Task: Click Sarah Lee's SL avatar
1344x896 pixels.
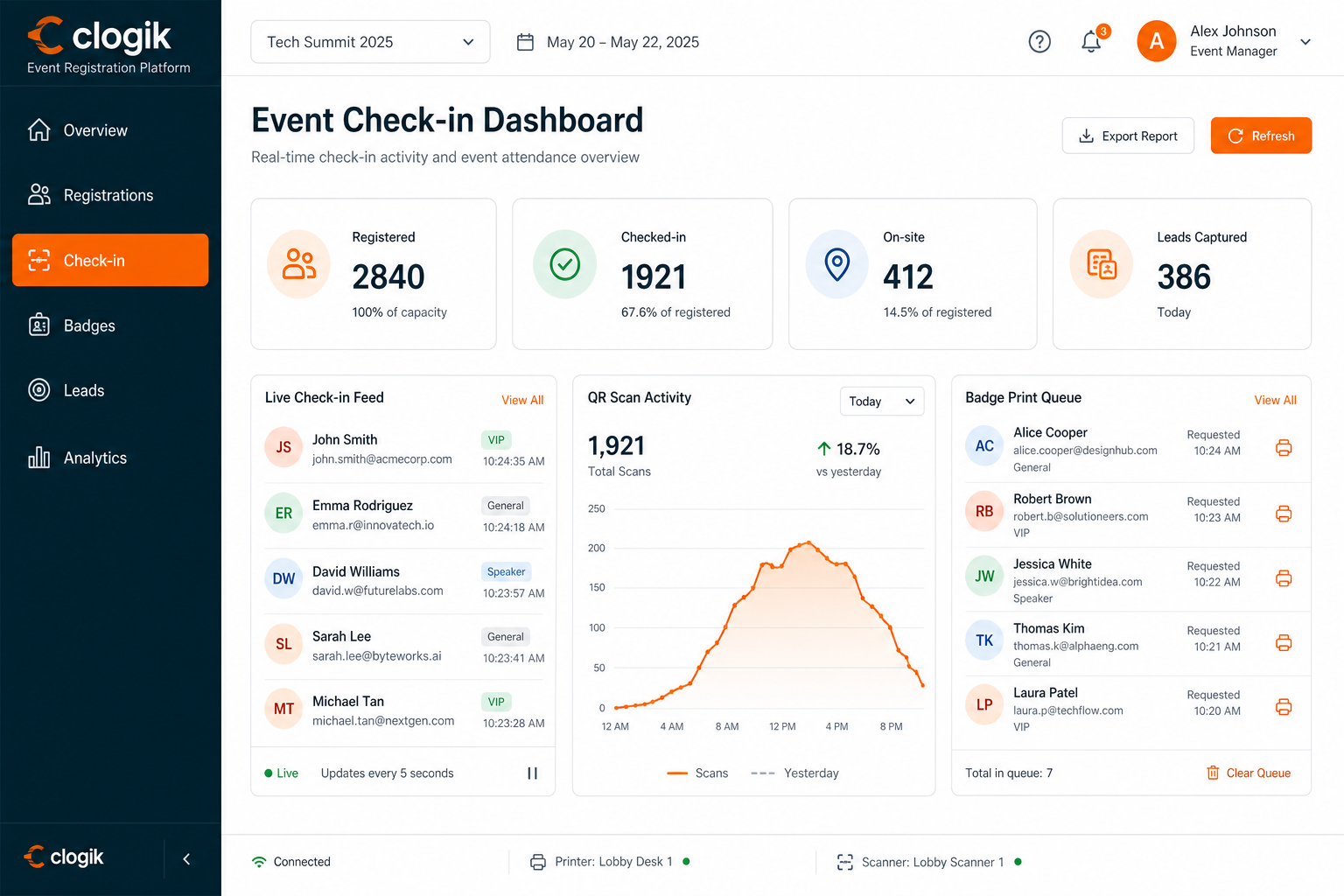Action: tap(283, 644)
